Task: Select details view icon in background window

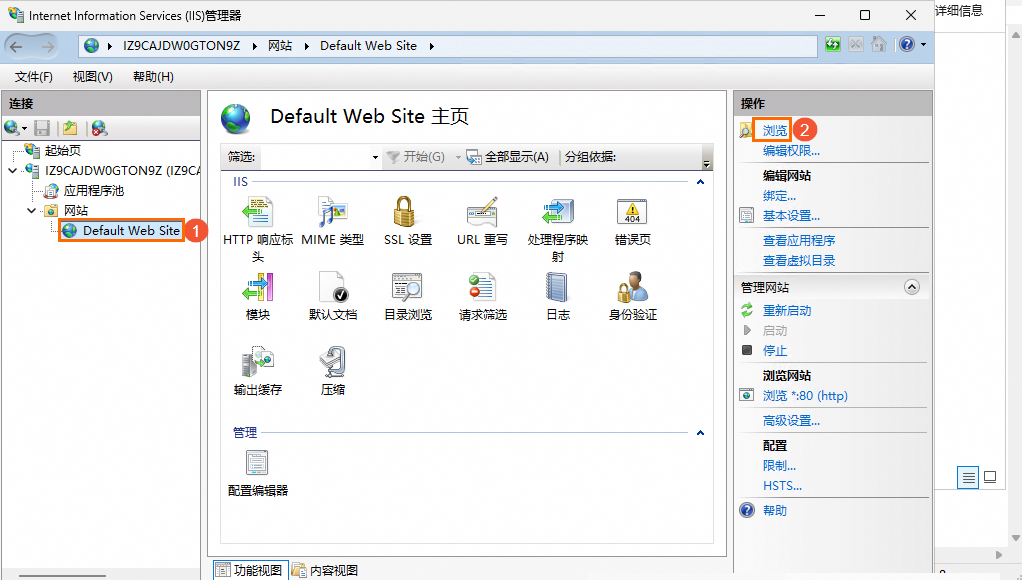Action: tap(968, 478)
